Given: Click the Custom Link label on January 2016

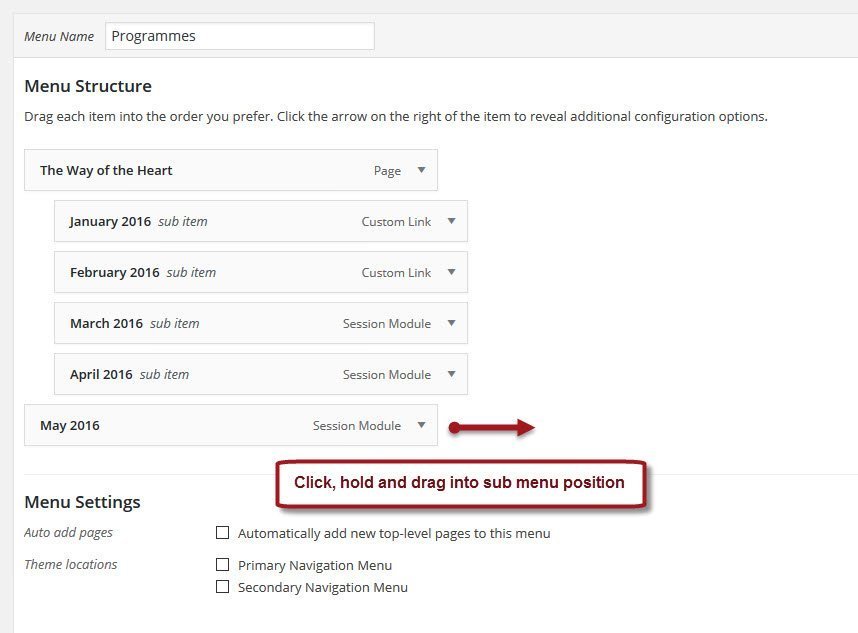Looking at the screenshot, I should coord(396,221).
